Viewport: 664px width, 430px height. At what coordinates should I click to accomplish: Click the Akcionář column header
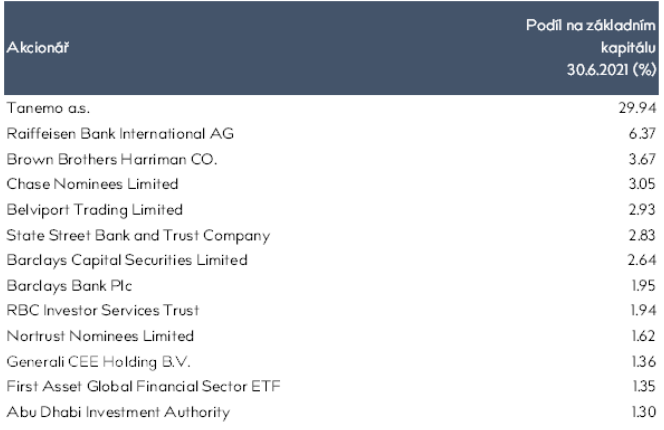pyautogui.click(x=37, y=47)
